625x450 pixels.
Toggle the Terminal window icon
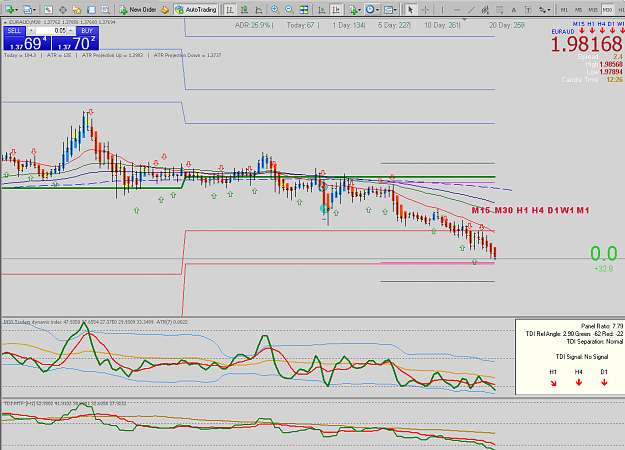[91, 10]
